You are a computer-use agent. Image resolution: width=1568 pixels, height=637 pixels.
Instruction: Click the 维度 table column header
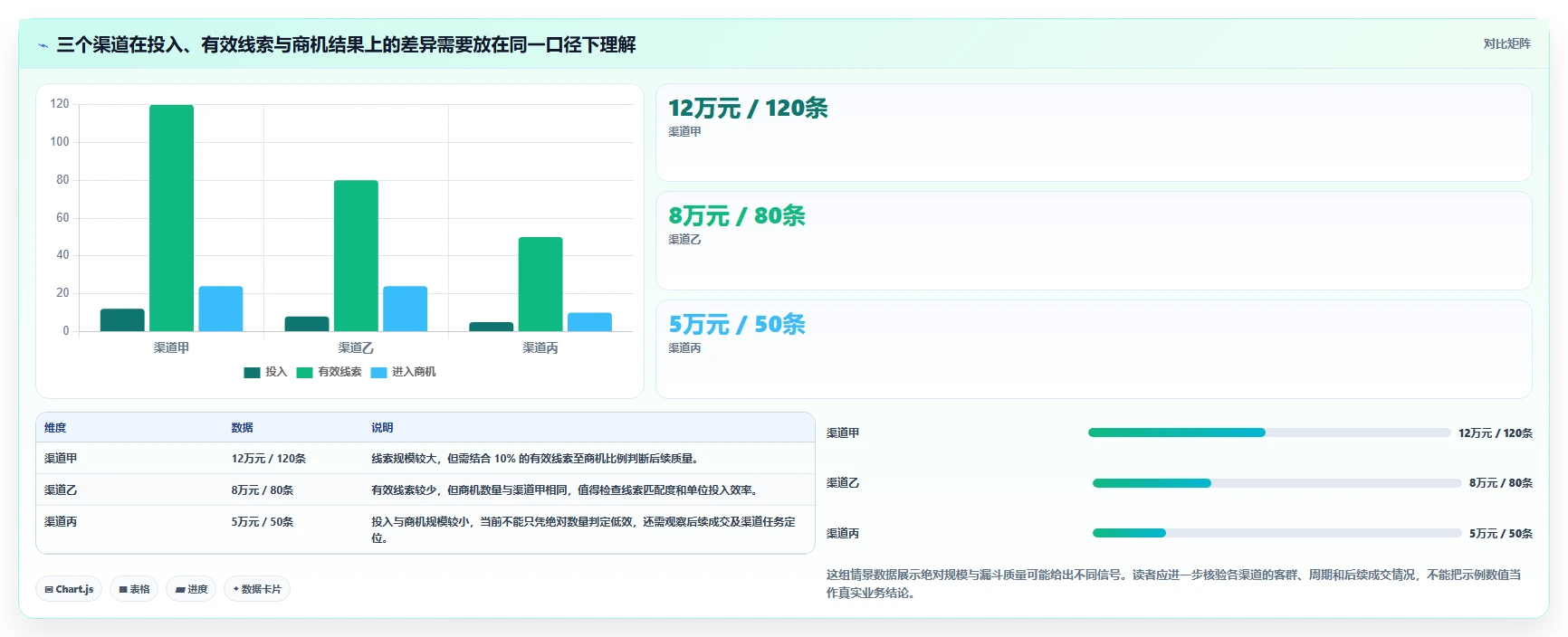click(x=55, y=428)
